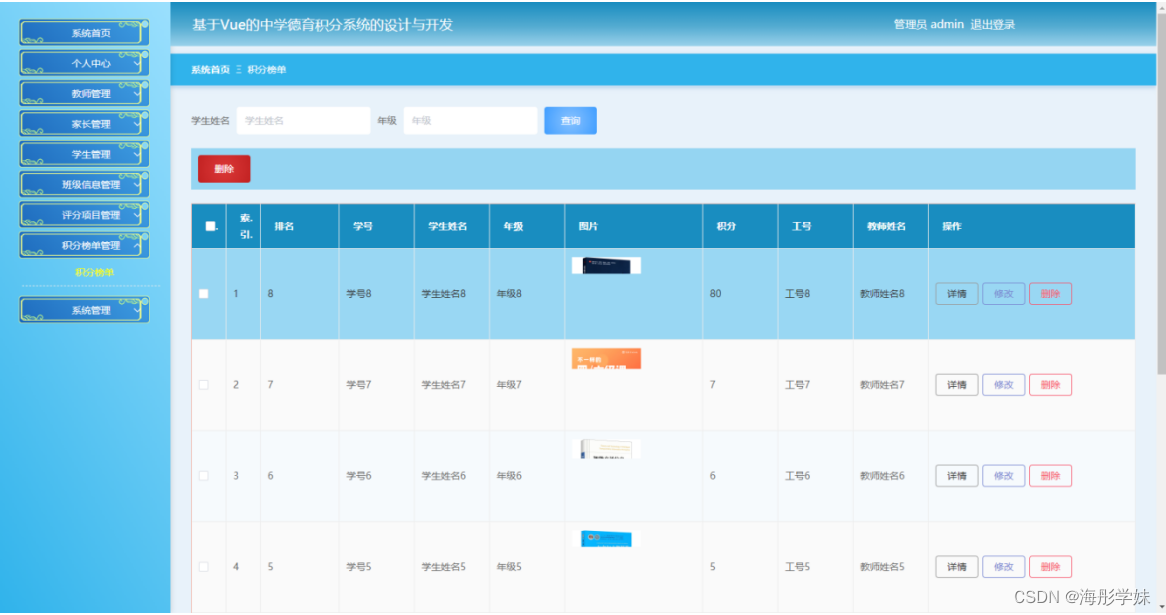Check the checkbox for 学生姓名7's row
Viewport: 1166px width, 615px height.
tap(204, 384)
